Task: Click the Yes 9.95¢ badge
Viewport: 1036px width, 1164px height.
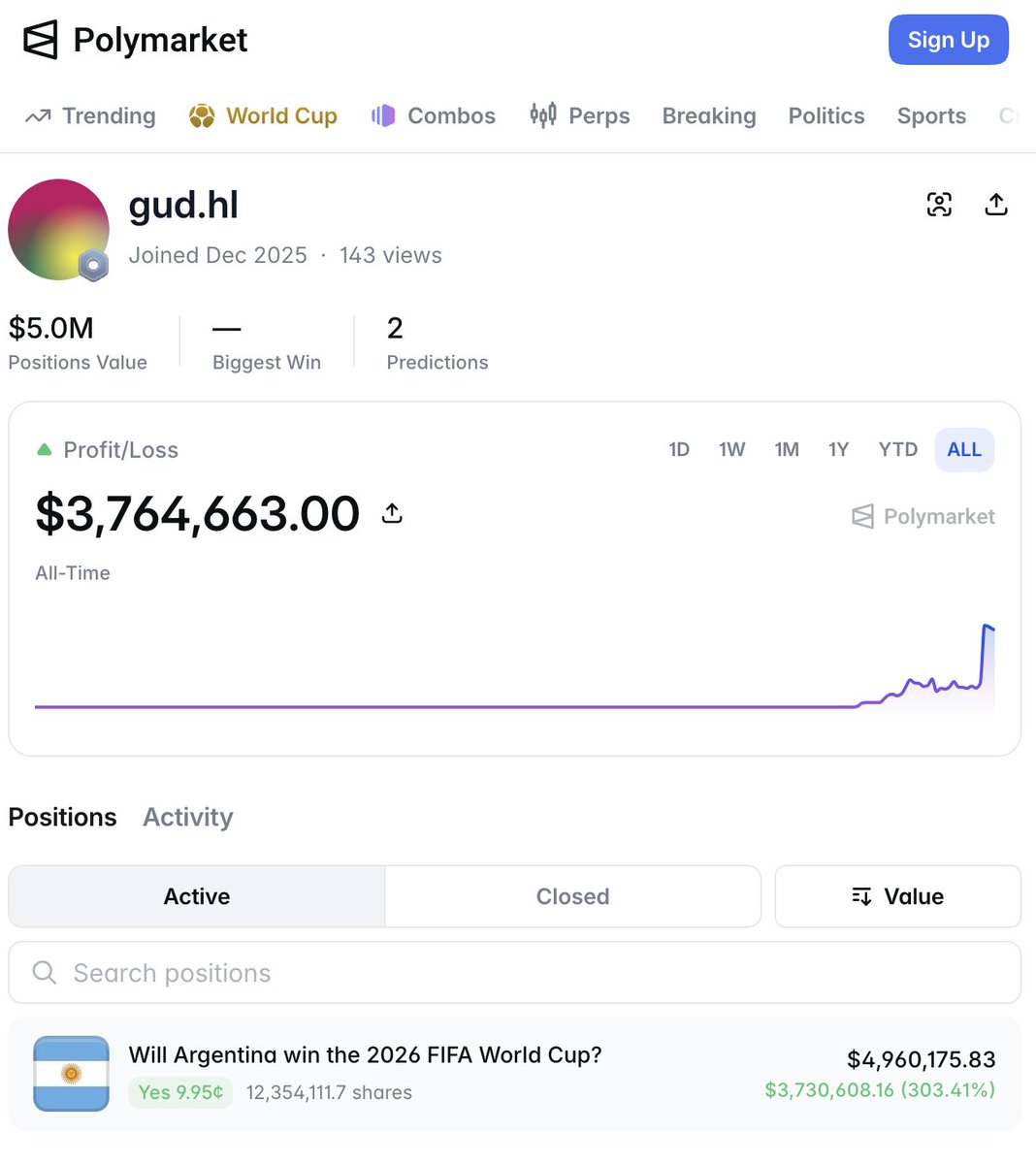Action: point(180,1092)
